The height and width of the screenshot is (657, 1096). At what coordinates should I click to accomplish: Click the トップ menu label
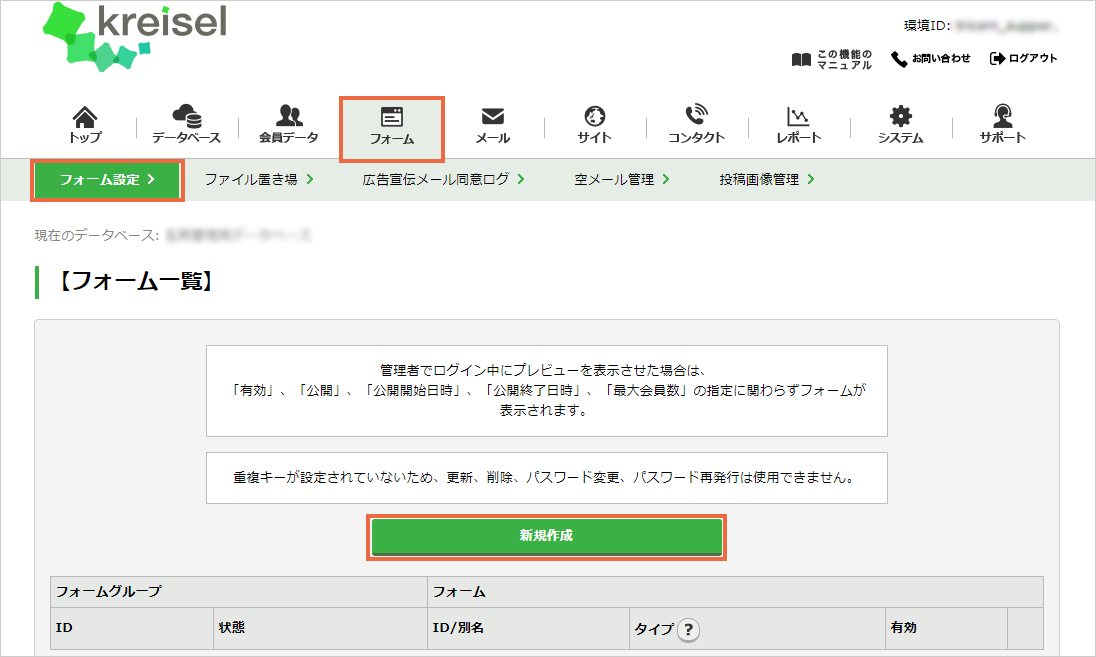tap(85, 138)
